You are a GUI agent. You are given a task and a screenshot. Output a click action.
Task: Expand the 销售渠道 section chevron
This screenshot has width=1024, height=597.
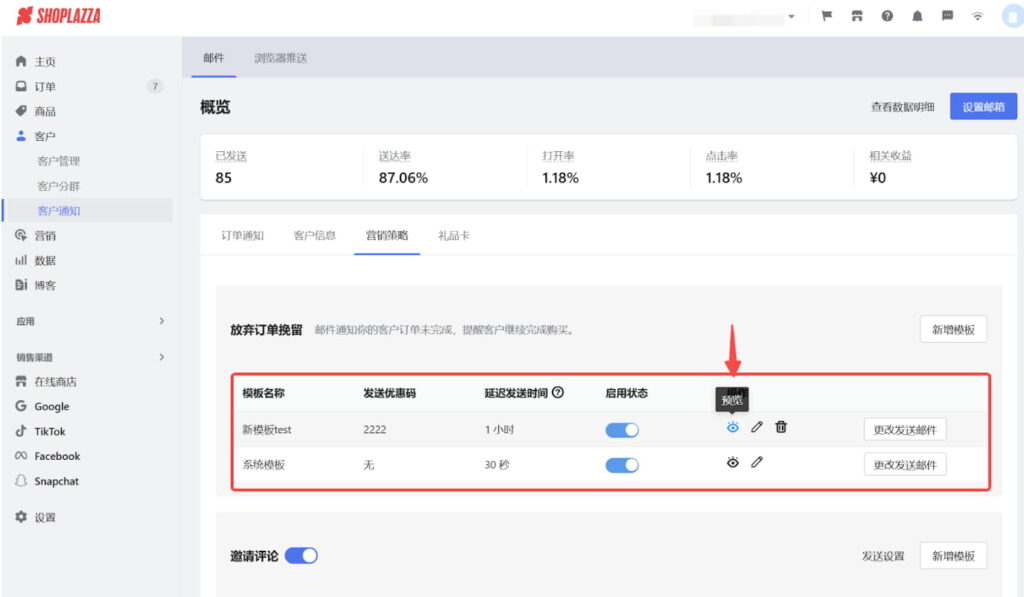pos(161,357)
